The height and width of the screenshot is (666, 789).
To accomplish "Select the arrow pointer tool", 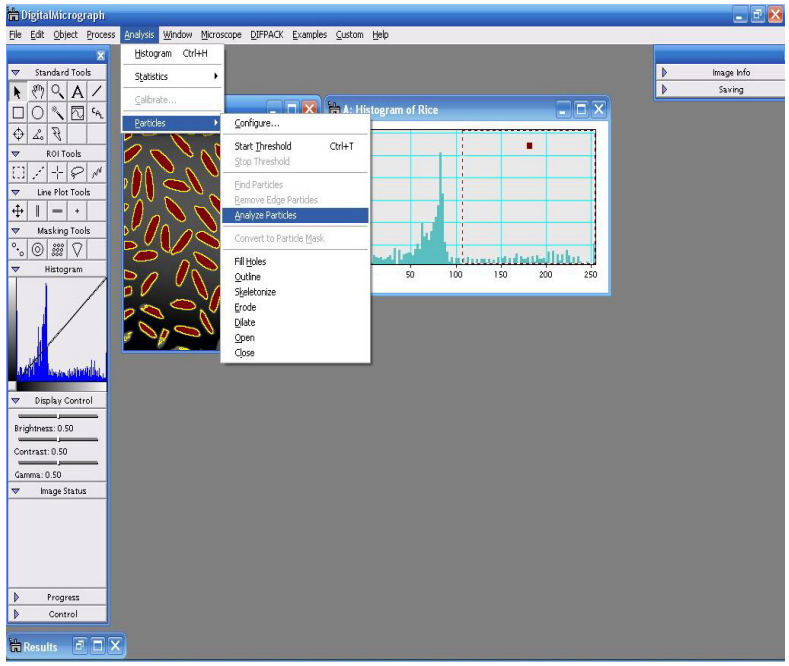I will tap(18, 92).
